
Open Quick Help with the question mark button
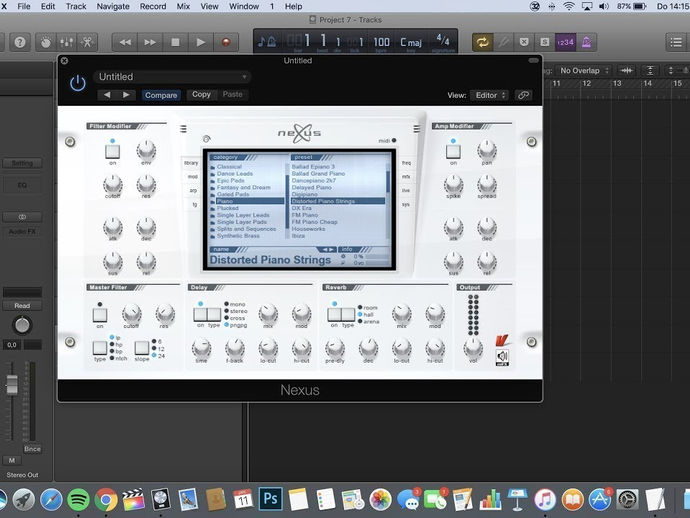coord(20,42)
